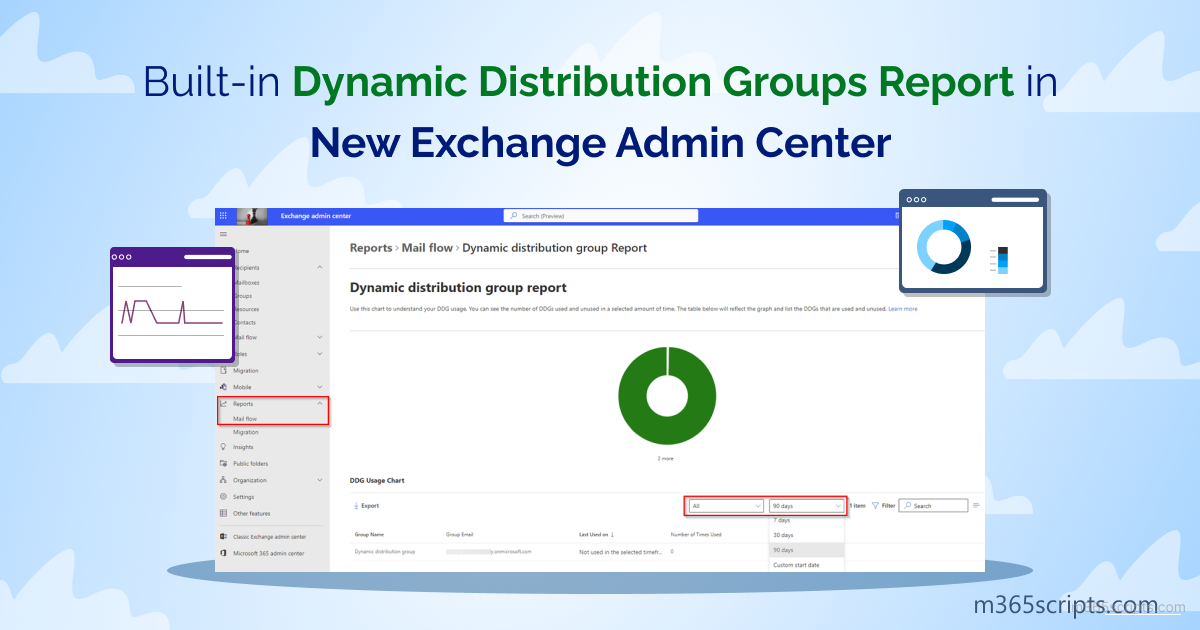Open the app launcher waffle icon
This screenshot has width=1200, height=630.
point(223,216)
